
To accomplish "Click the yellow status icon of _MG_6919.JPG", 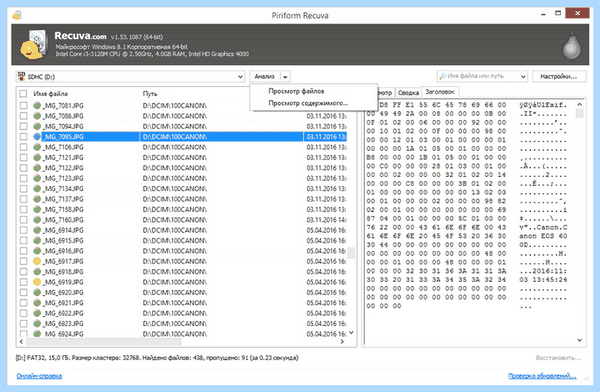I will [x=37, y=282].
